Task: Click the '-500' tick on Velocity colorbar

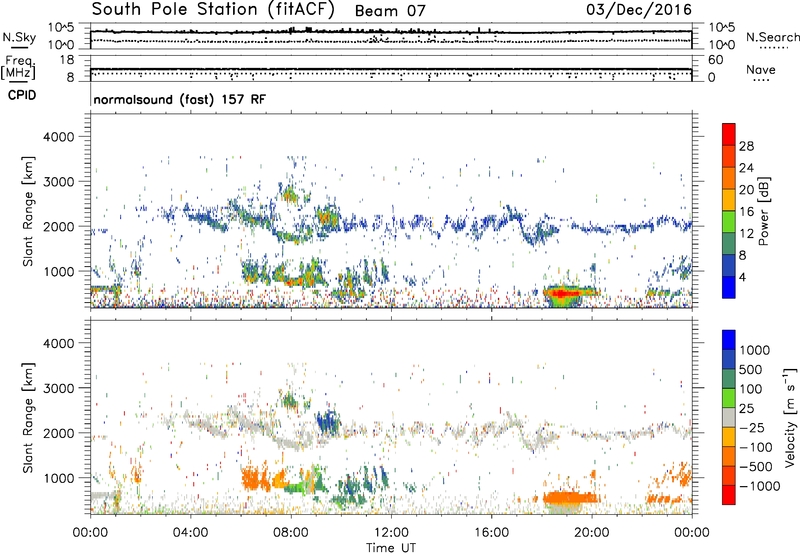Action: click(756, 466)
